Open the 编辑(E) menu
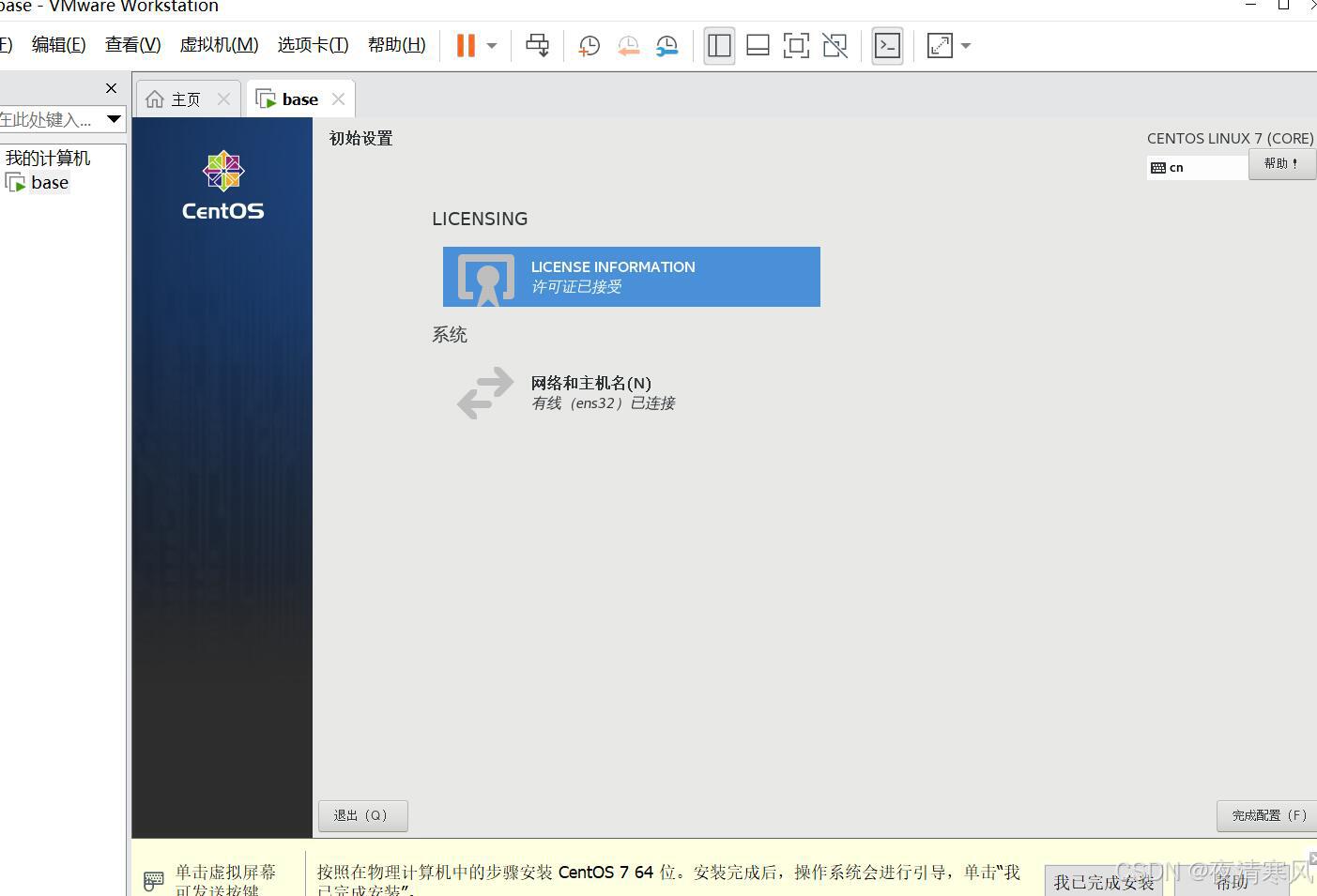This screenshot has width=1317, height=896. pos(58,45)
